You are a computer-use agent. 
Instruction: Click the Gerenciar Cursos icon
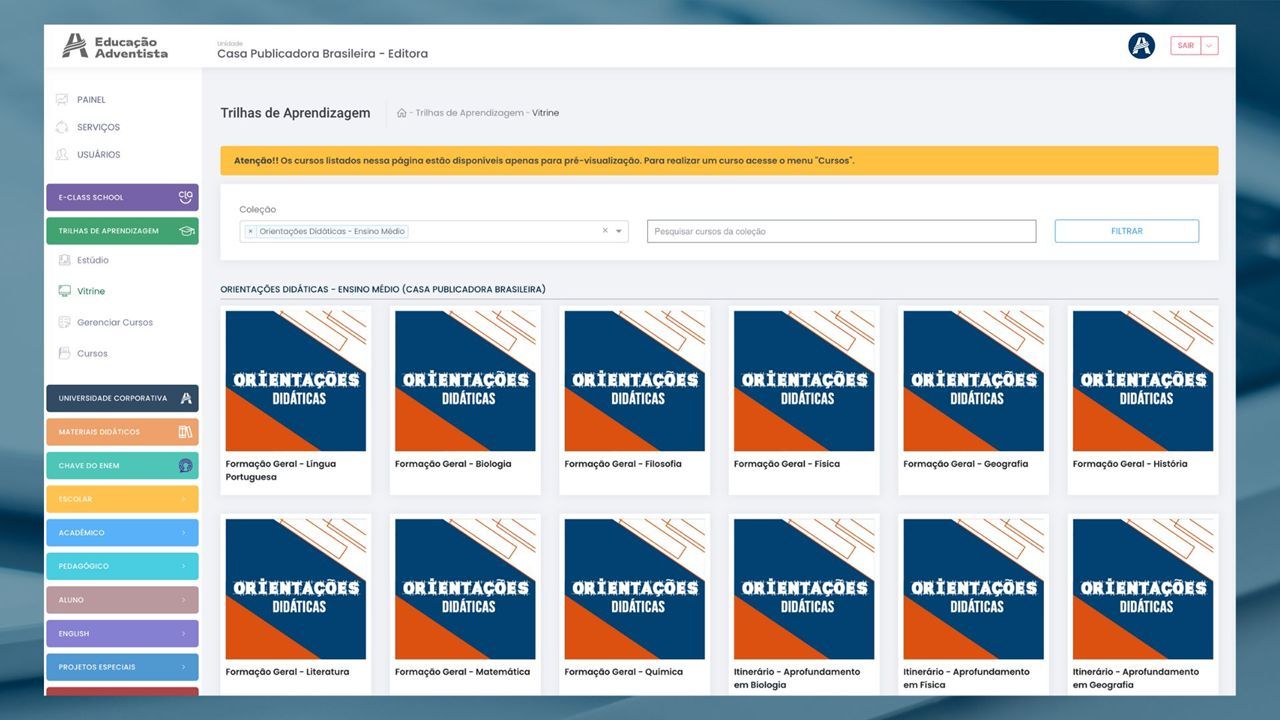[64, 322]
